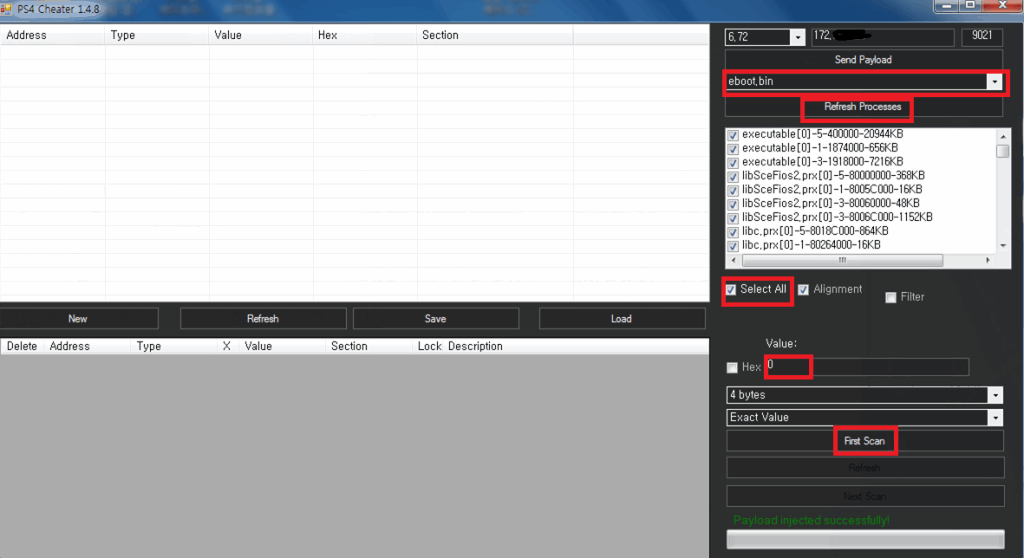Click the Refresh button under First Scan
This screenshot has height=558, width=1024.
click(x=865, y=468)
